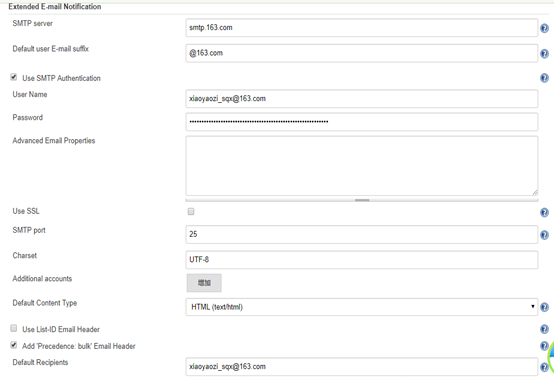Open help for Default user E-mail suffix
Viewport: 554px width, 380px height.
(x=544, y=54)
